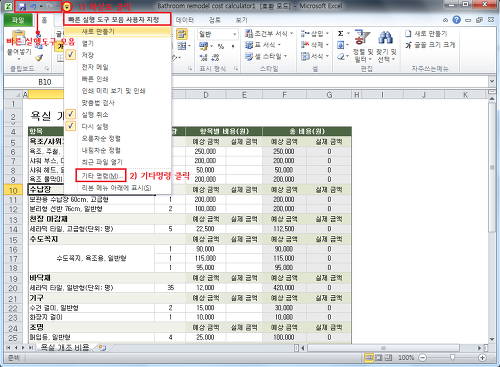Viewport: 500px width, 367px height.
Task: Select the Format Painter brush icon
Action: coord(39,58)
